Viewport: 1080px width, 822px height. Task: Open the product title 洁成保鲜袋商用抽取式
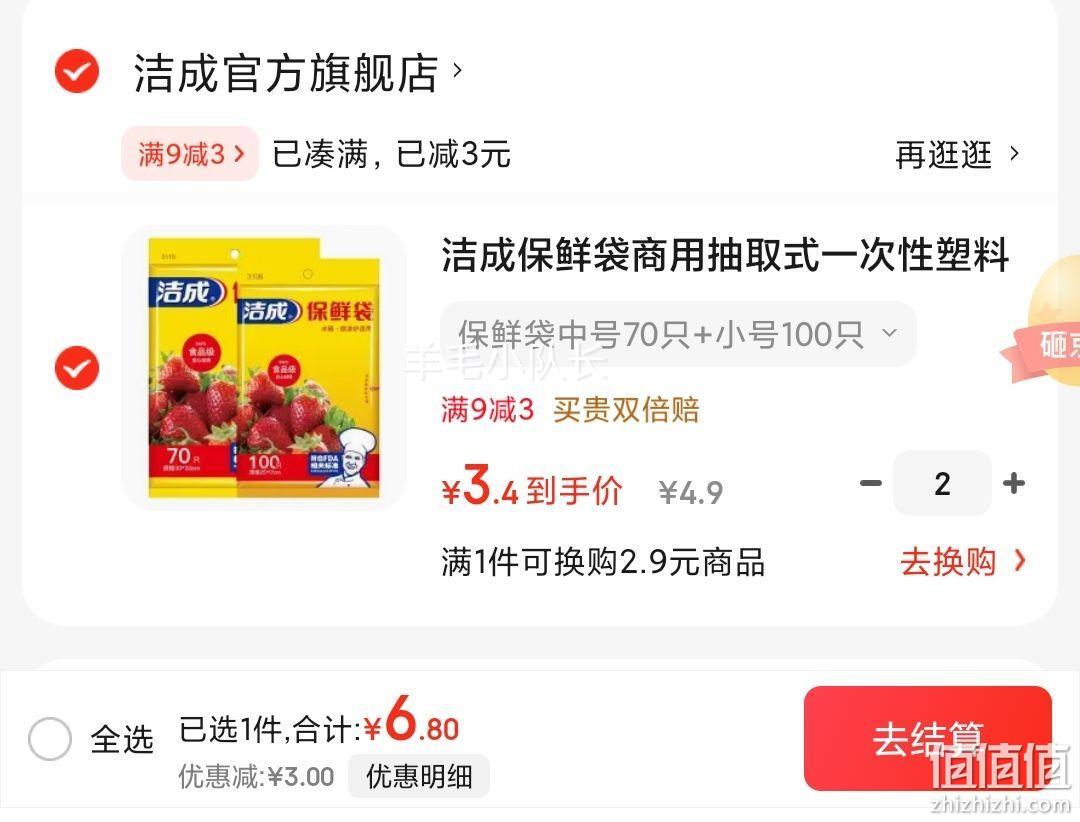(x=725, y=255)
